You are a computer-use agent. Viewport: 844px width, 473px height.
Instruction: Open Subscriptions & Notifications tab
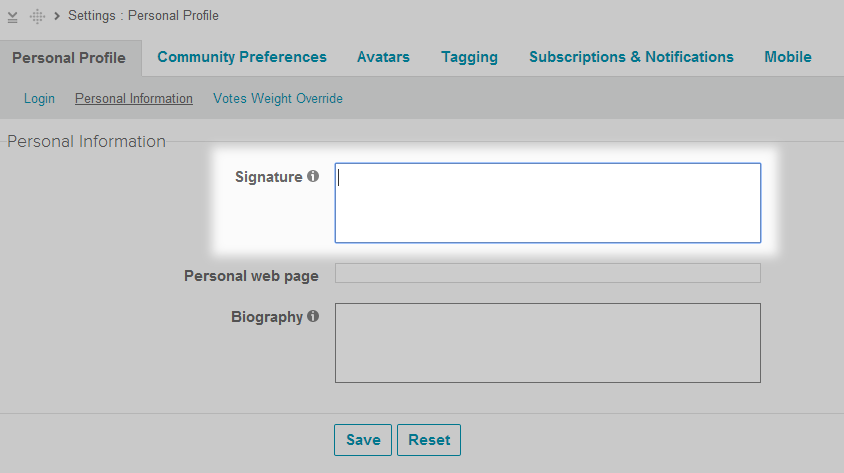click(x=631, y=57)
